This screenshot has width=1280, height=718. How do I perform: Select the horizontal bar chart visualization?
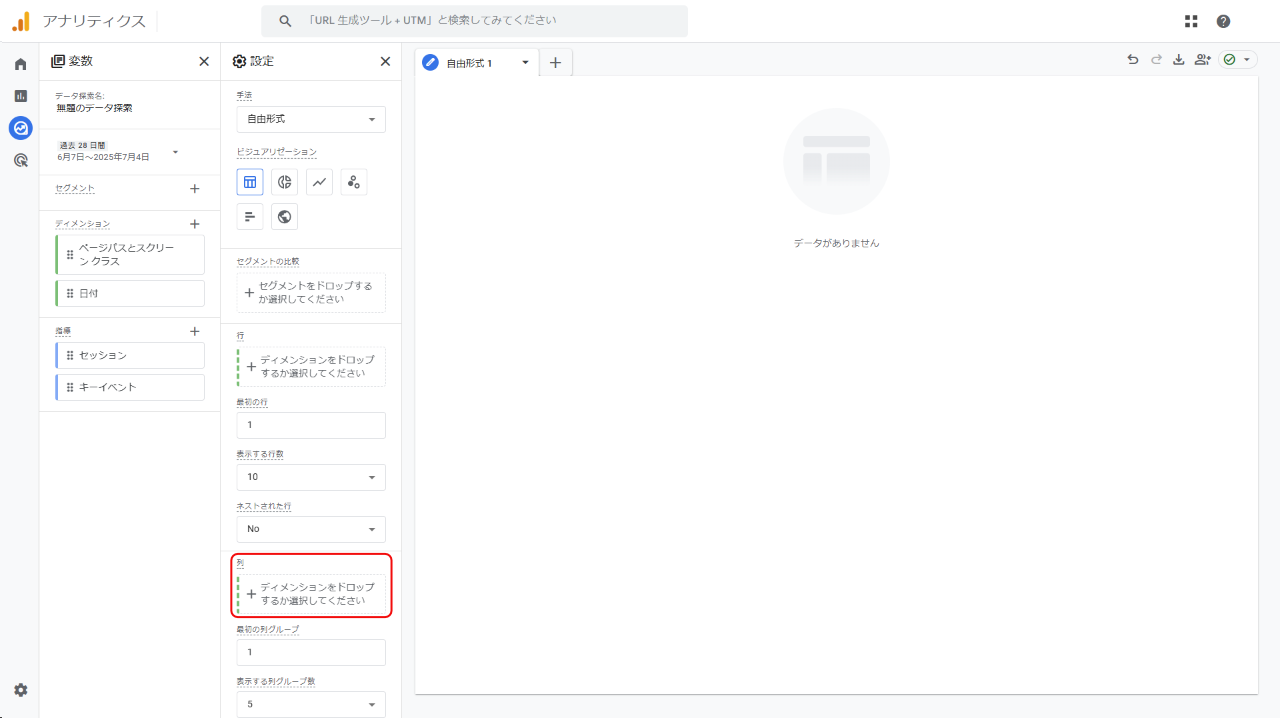pos(250,217)
